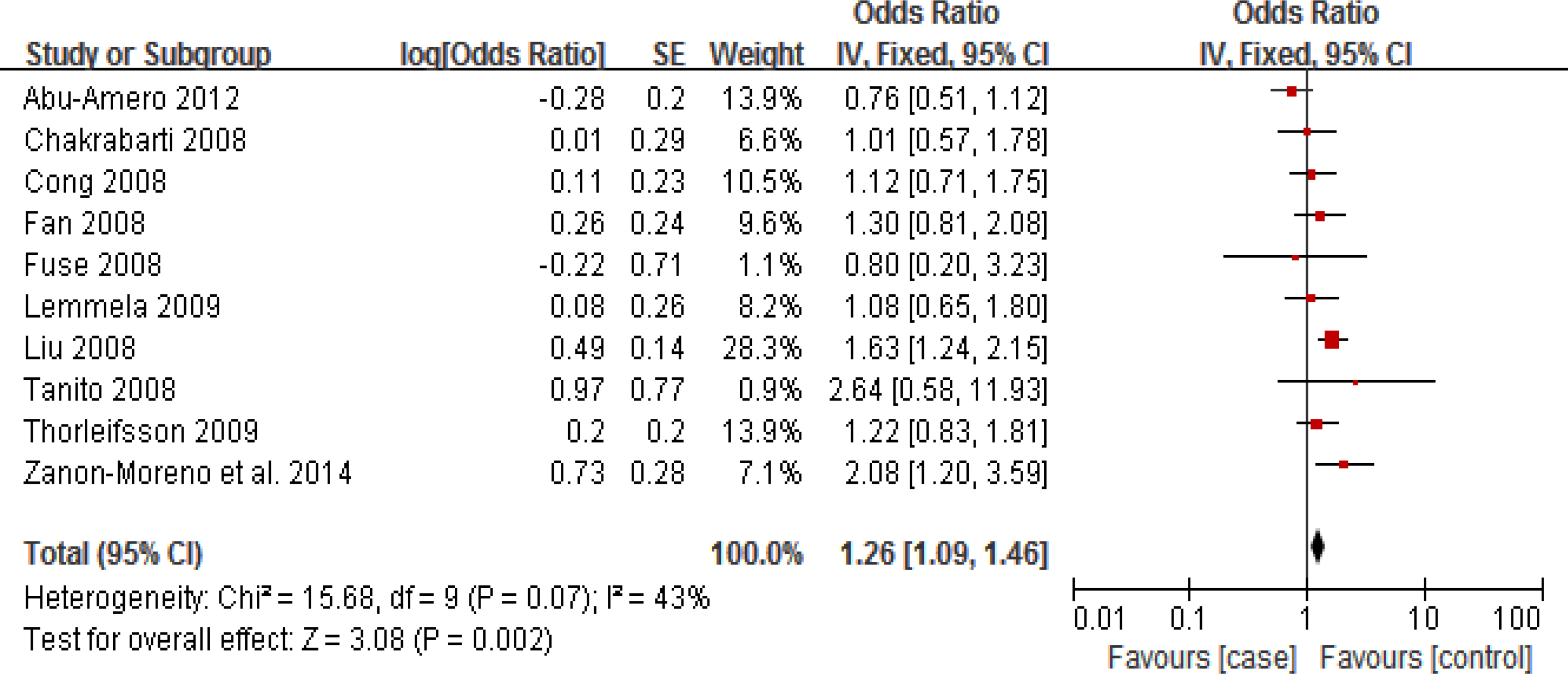
Task: Click the red marker for Fuse 2008
Action: point(1296,258)
